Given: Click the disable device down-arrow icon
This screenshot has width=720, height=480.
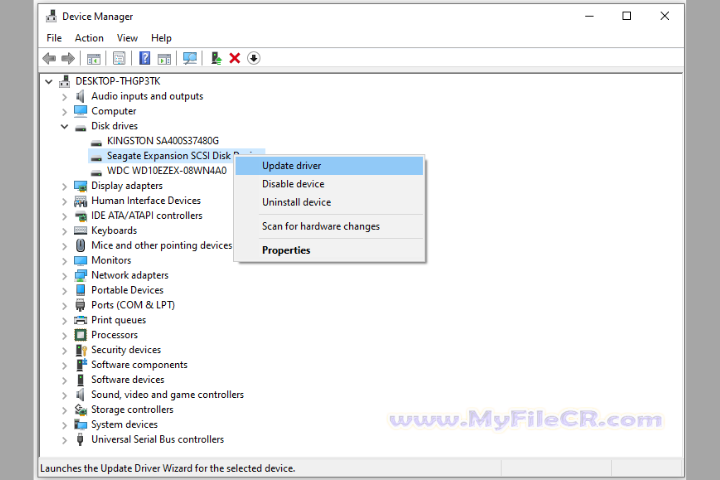Looking at the screenshot, I should click(253, 58).
